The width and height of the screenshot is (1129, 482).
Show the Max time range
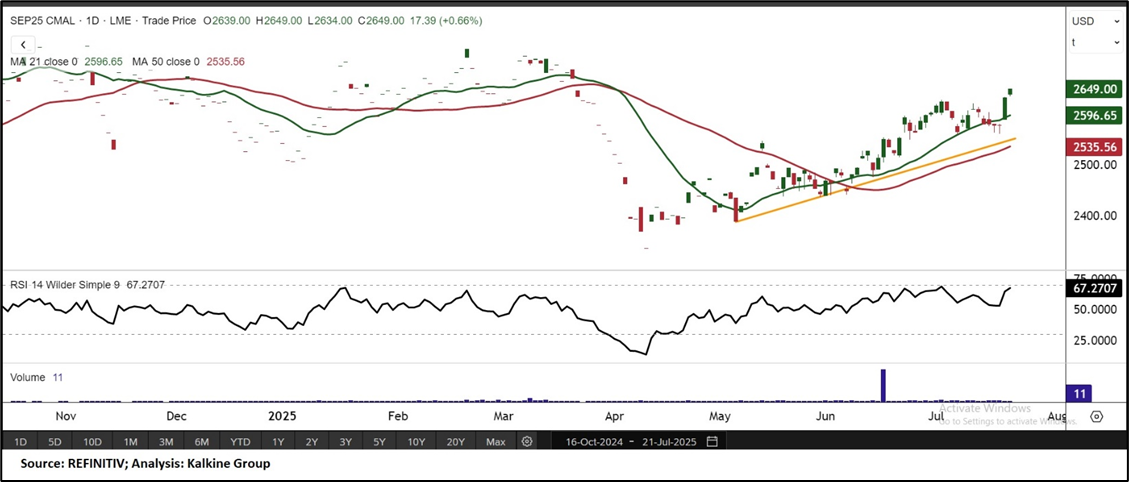pos(495,442)
